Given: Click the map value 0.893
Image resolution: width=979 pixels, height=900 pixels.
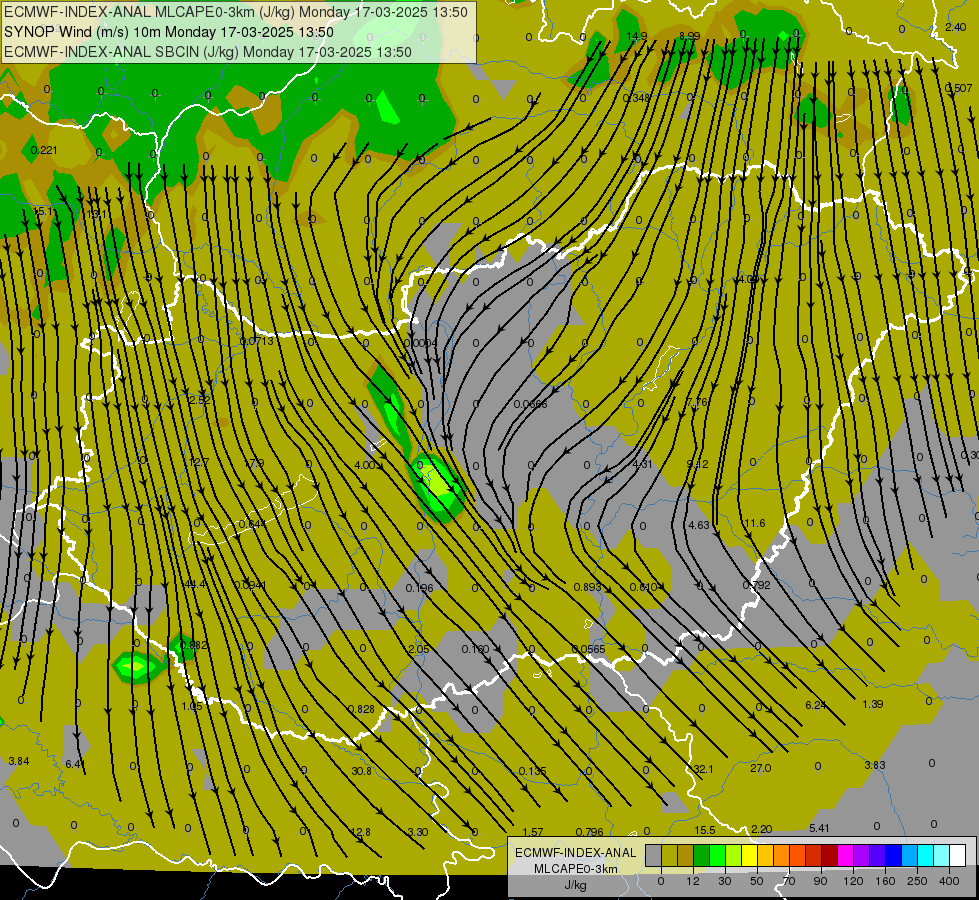Looking at the screenshot, I should (588, 587).
